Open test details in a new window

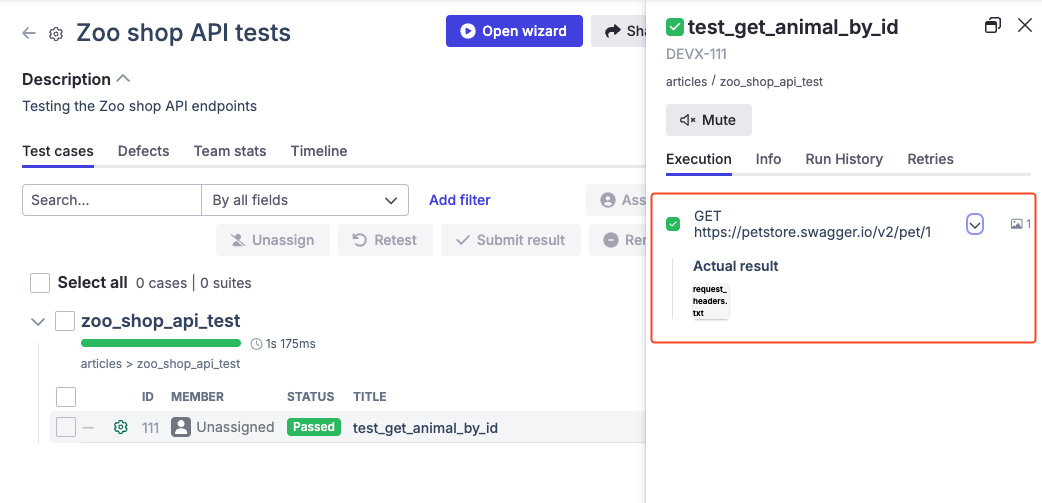click(x=992, y=26)
